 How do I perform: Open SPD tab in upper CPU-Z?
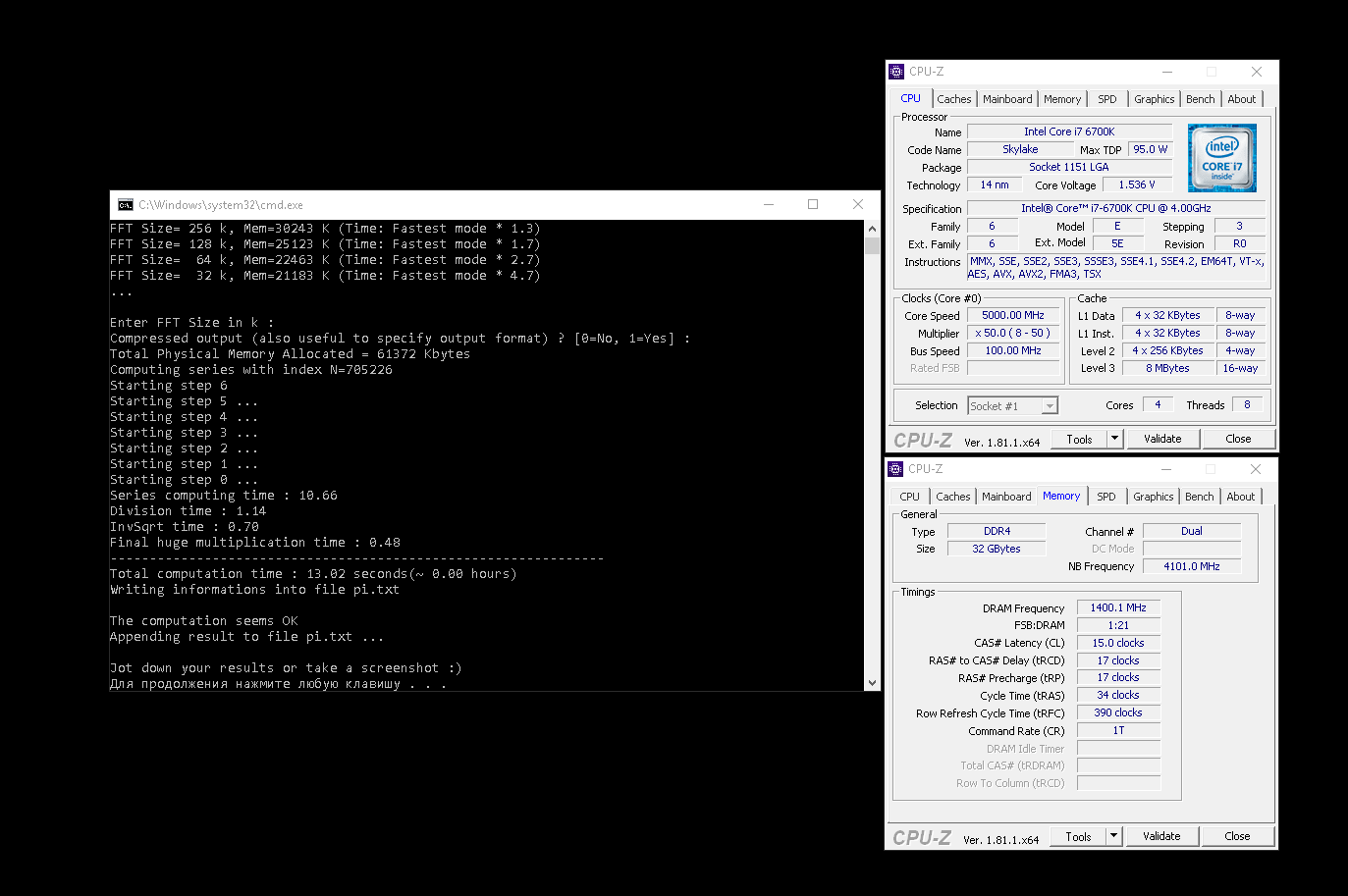pyautogui.click(x=1107, y=99)
